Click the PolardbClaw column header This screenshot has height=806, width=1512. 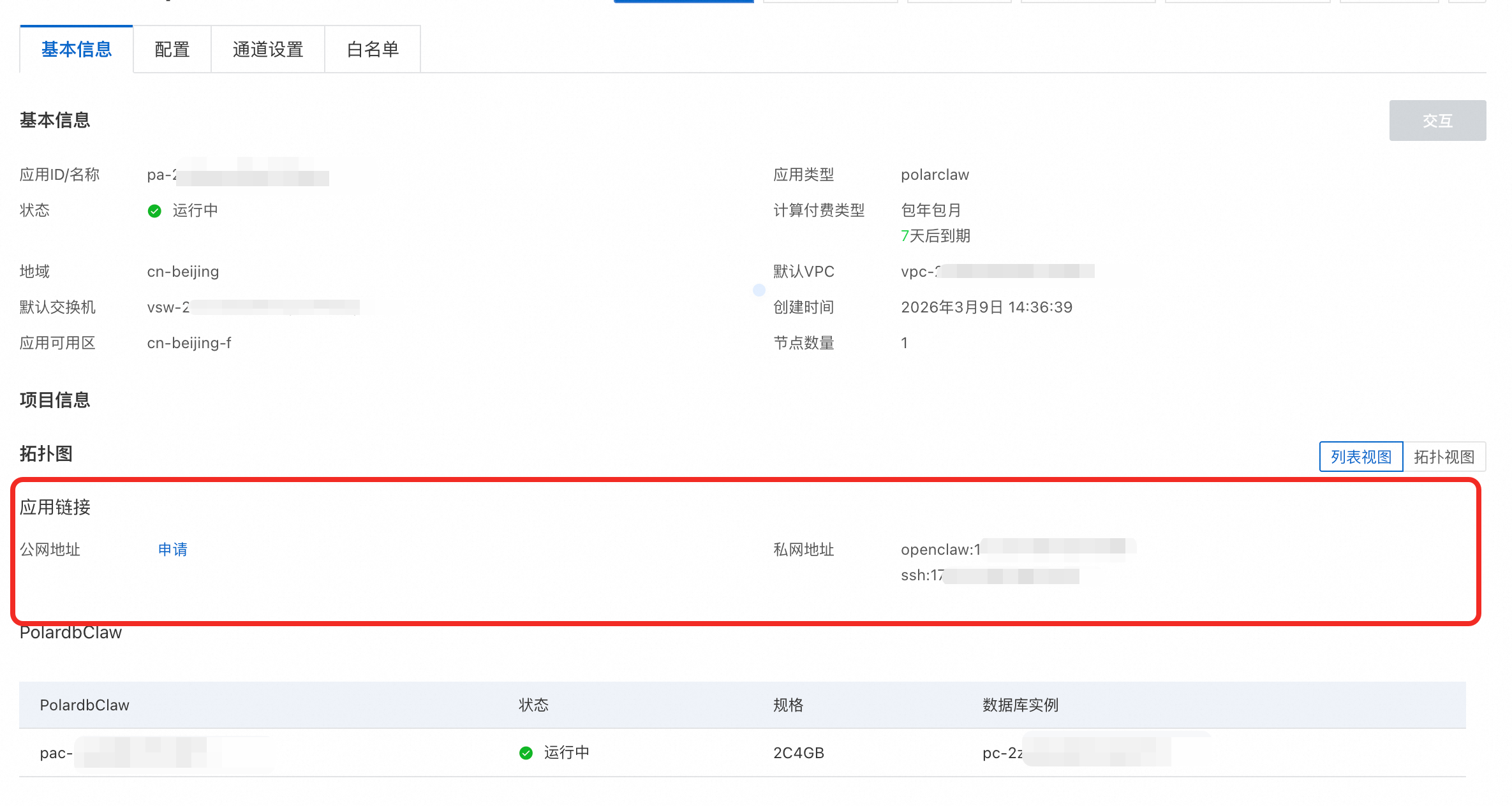pos(85,705)
